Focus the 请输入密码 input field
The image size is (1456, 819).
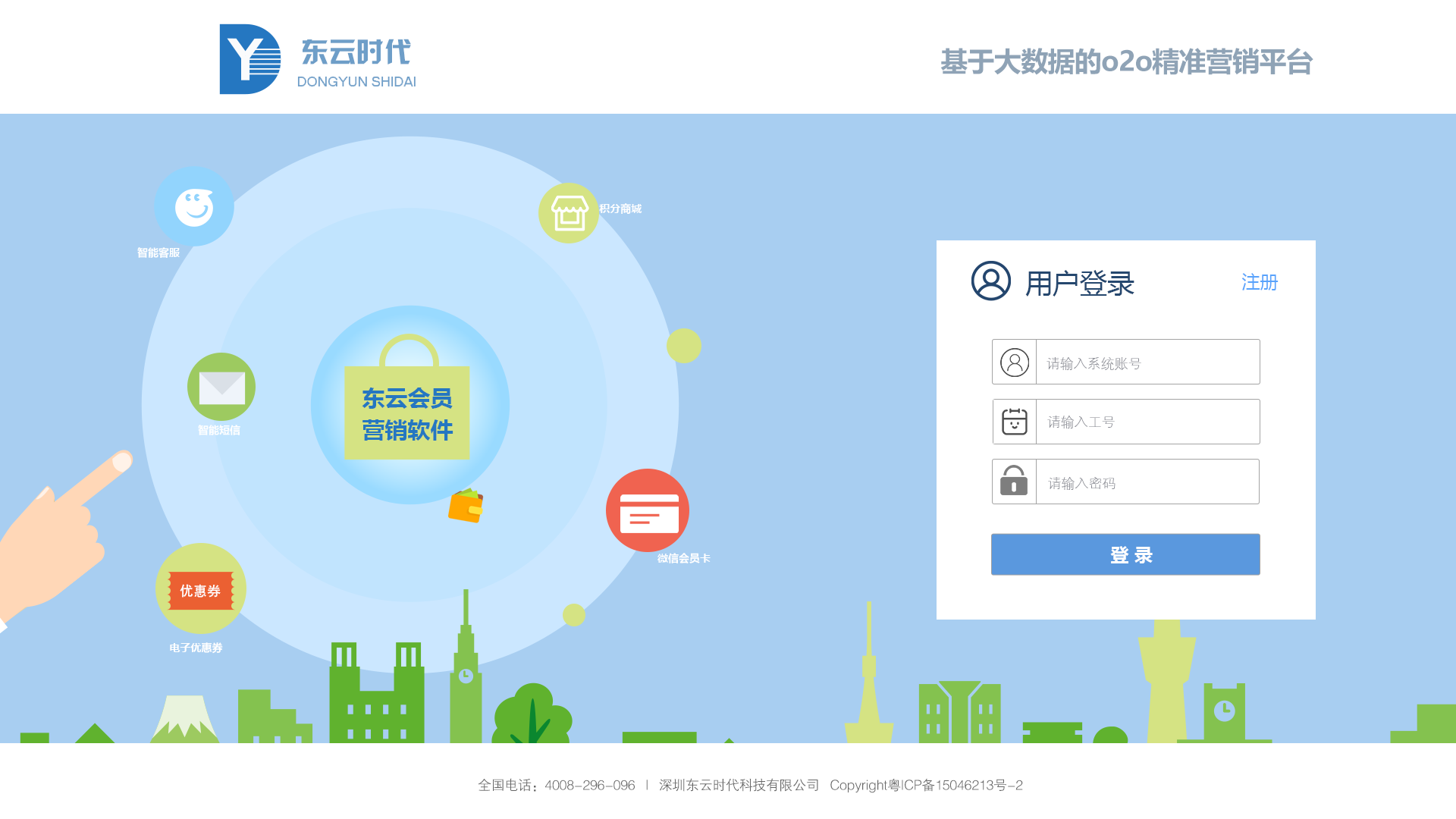1147,482
